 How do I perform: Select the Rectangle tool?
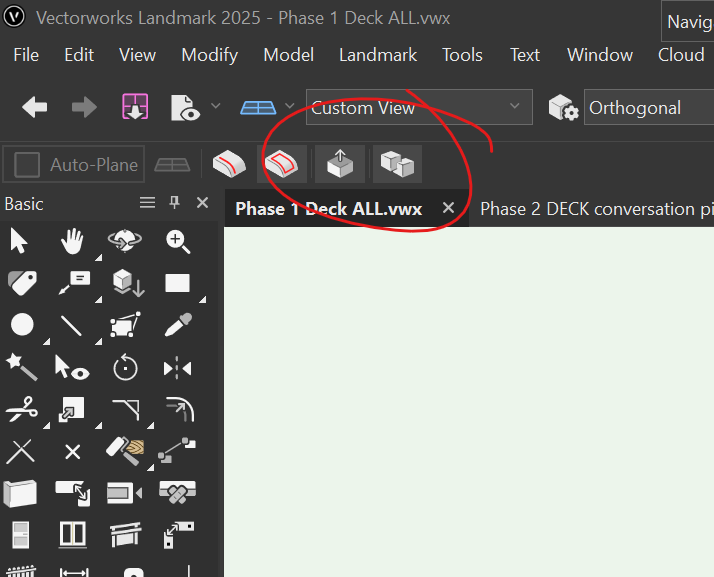[178, 283]
